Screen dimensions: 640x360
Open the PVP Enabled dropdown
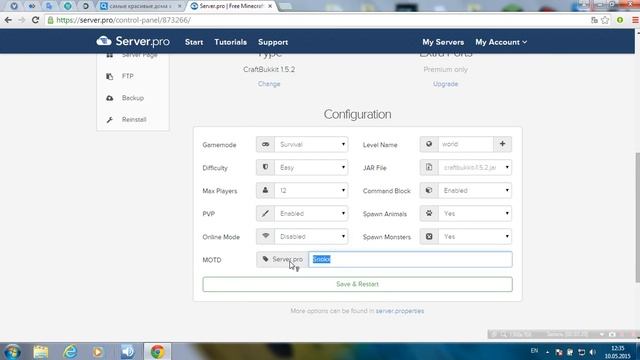coord(311,213)
